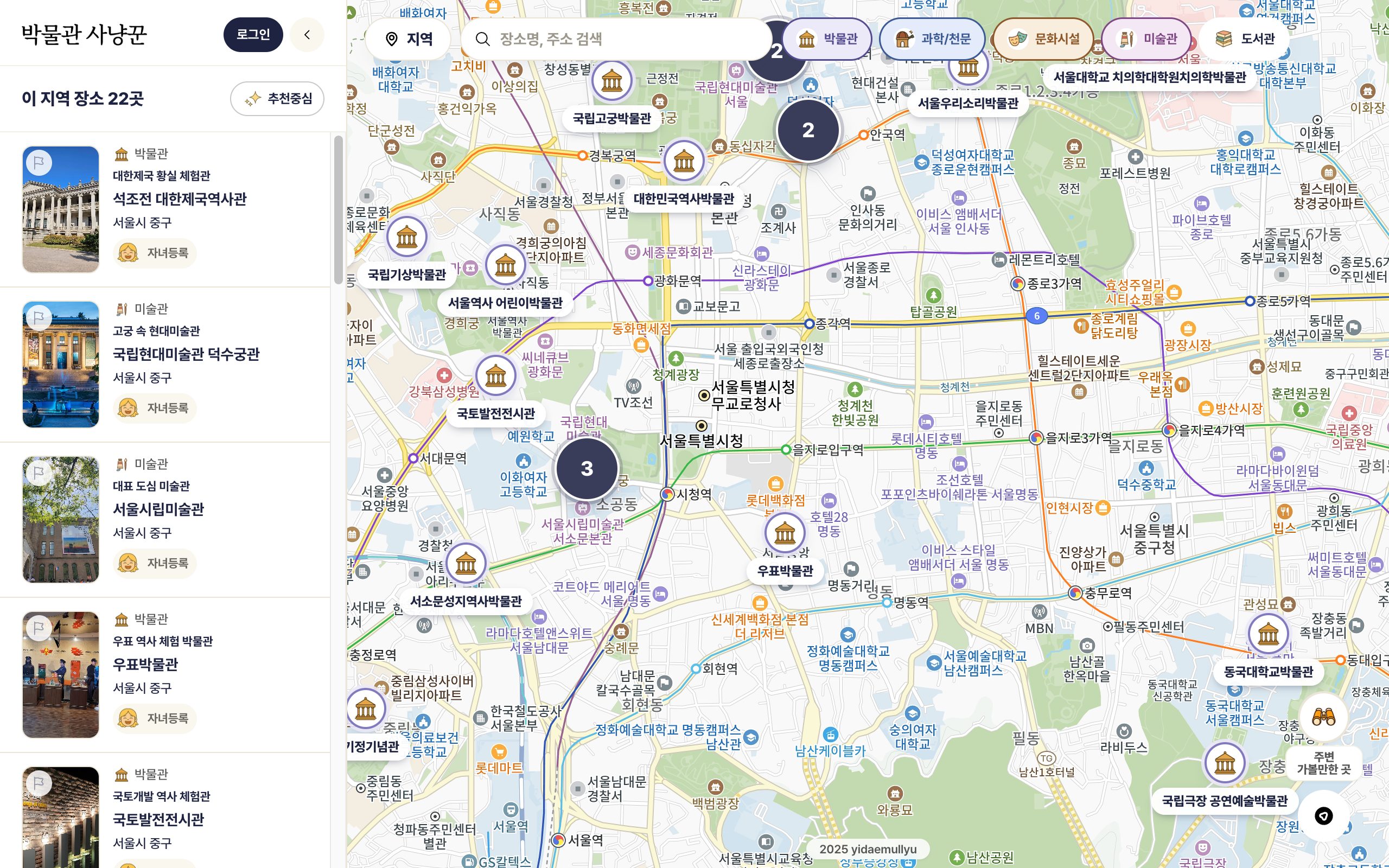Open the 석조전 대한제국역사관 title link
This screenshot has width=1389, height=868.
tap(180, 199)
